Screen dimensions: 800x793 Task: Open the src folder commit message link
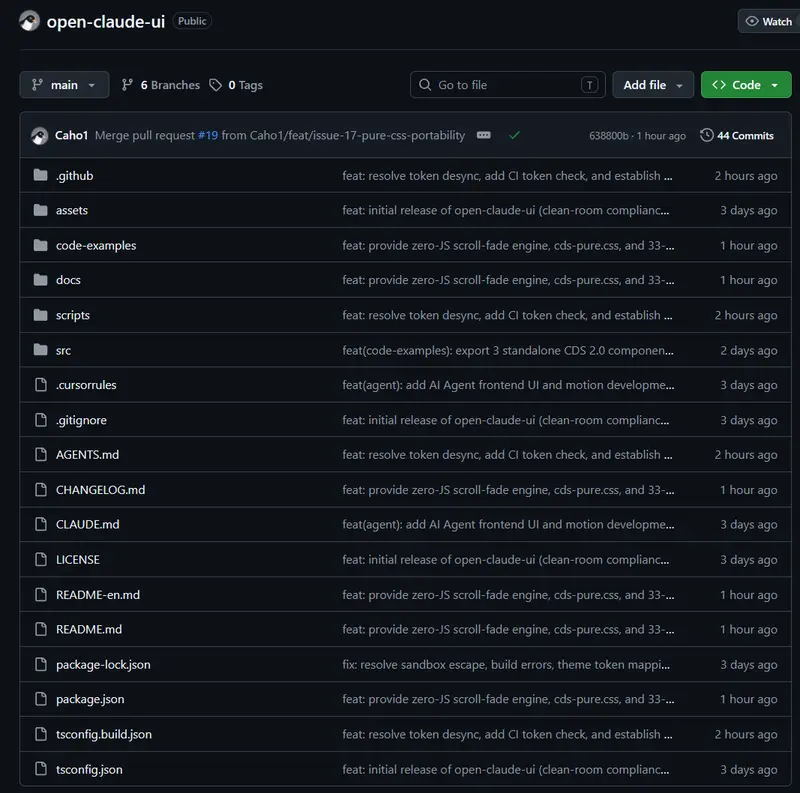pyautogui.click(x=508, y=351)
